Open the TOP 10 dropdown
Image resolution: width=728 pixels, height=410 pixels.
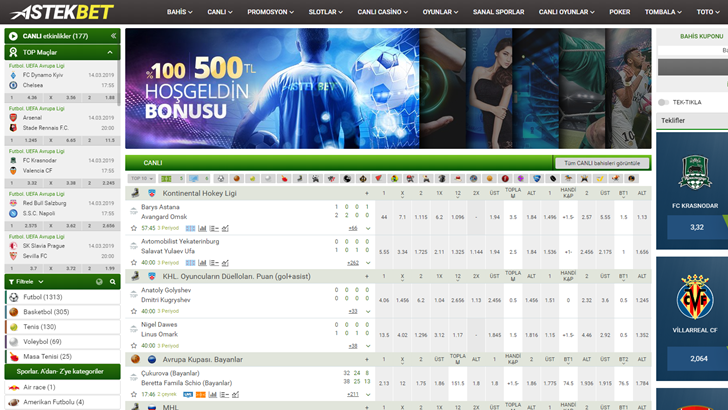[142, 178]
